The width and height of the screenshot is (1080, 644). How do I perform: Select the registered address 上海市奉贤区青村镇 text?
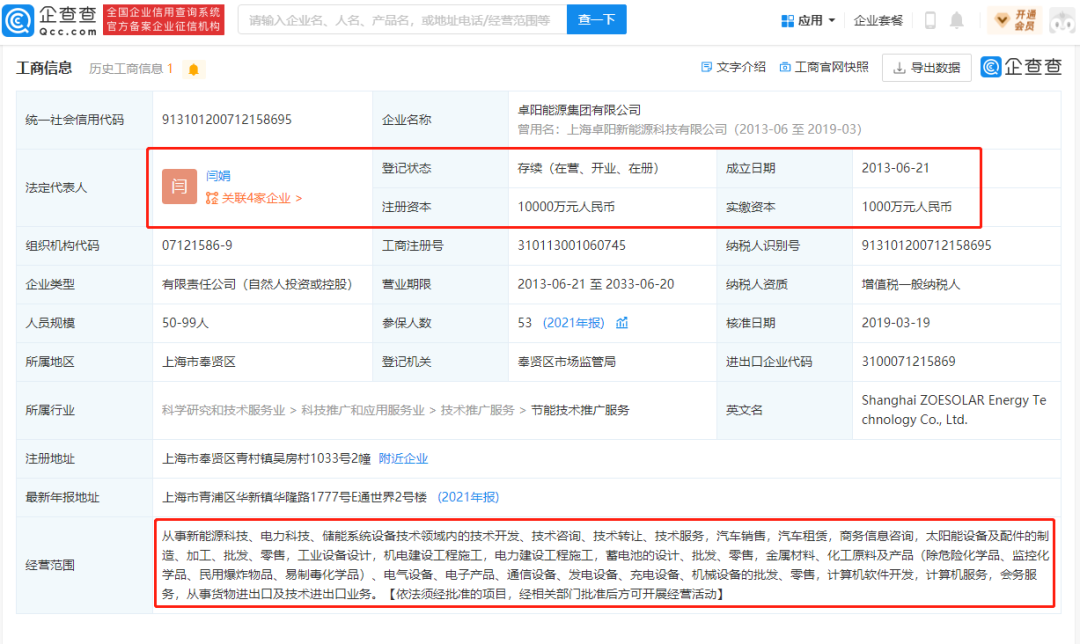[x=266, y=459]
